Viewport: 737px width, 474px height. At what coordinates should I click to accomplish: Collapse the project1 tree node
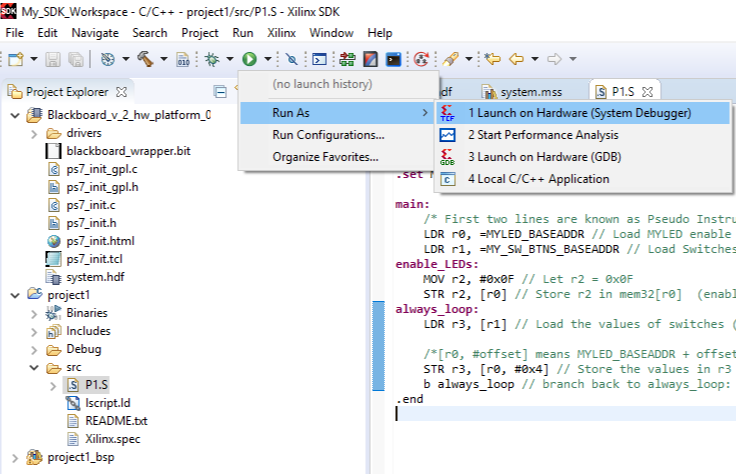click(x=15, y=295)
